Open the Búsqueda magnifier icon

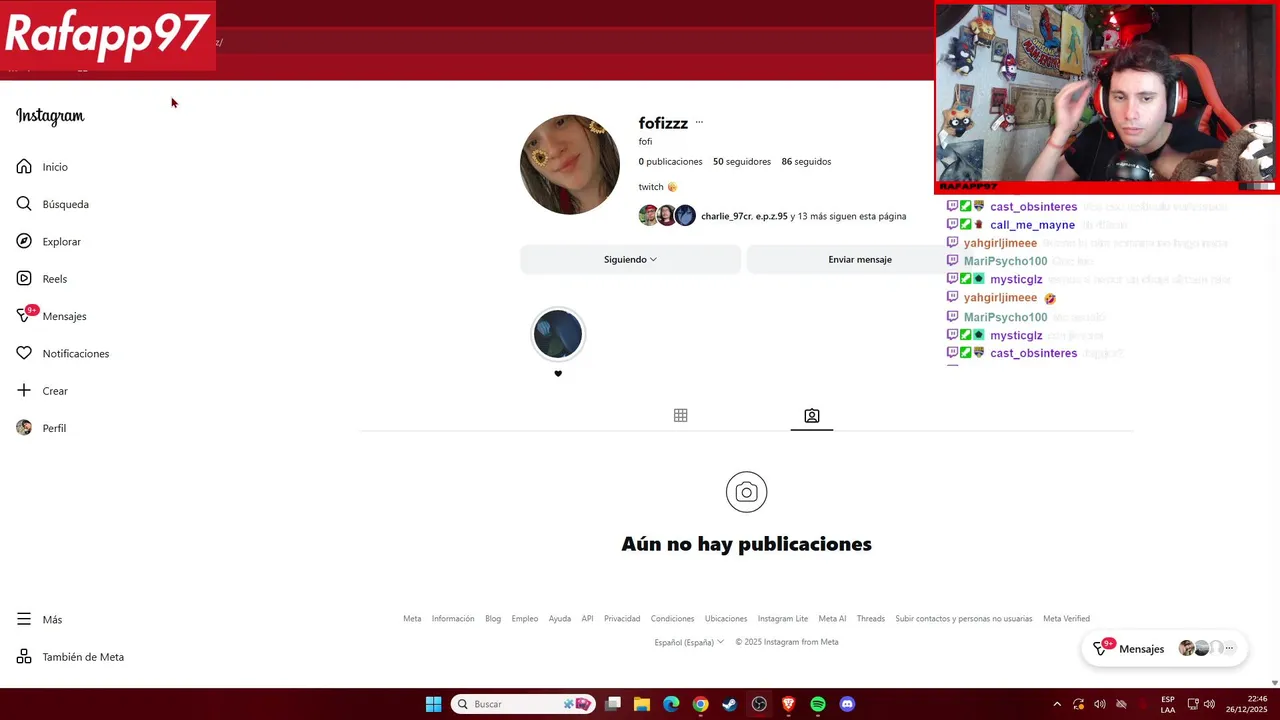coord(24,204)
